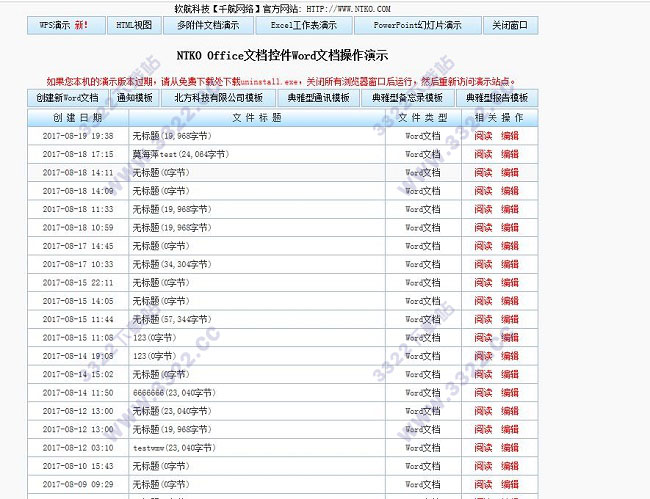
Task: Select title 莫海萍test(24,064字节)
Action: [x=181, y=154]
